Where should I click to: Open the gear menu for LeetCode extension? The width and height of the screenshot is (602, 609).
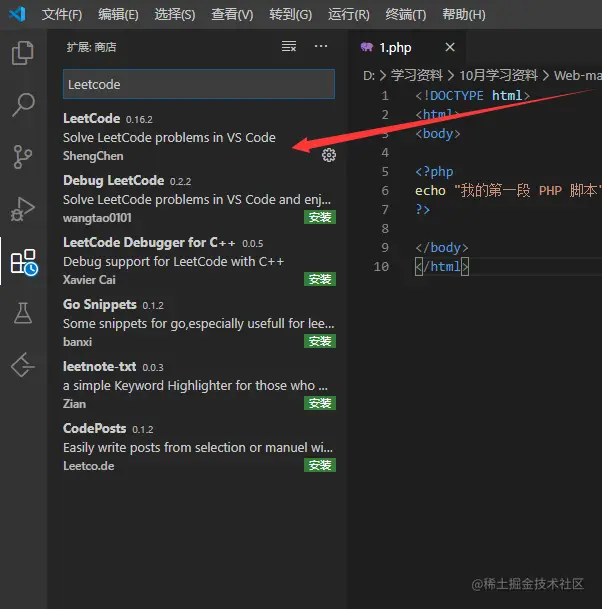click(329, 155)
